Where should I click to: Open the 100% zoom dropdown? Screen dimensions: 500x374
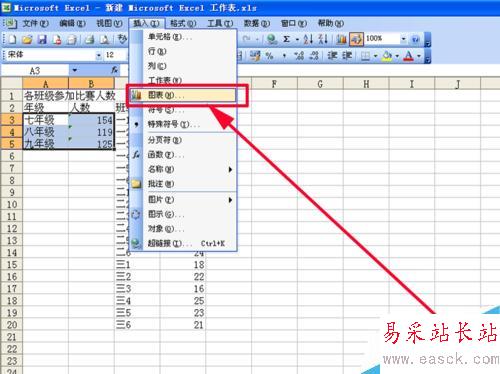[403, 39]
